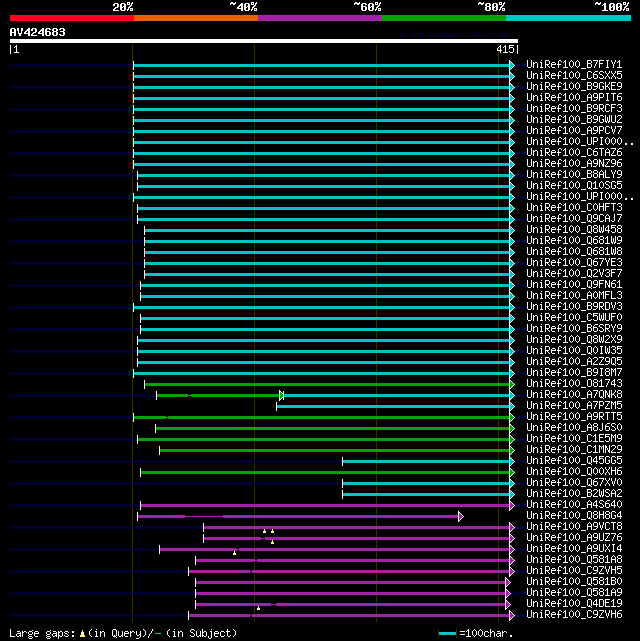Viewport: 640px width, 641px height.
Task: Select hit name UniRef100_B2WSA2
Action: pyautogui.click(x=574, y=494)
